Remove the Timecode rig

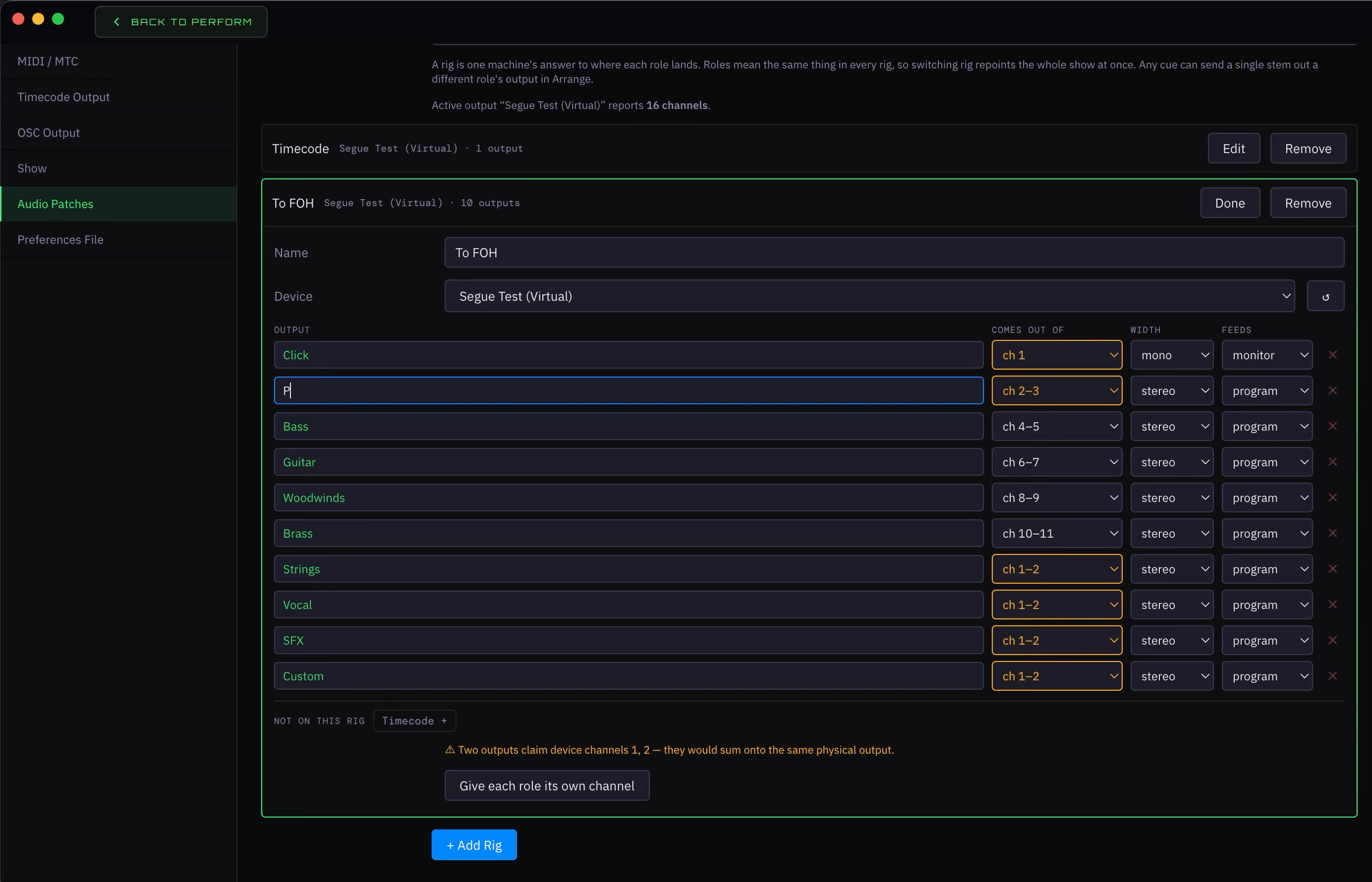tap(1308, 148)
